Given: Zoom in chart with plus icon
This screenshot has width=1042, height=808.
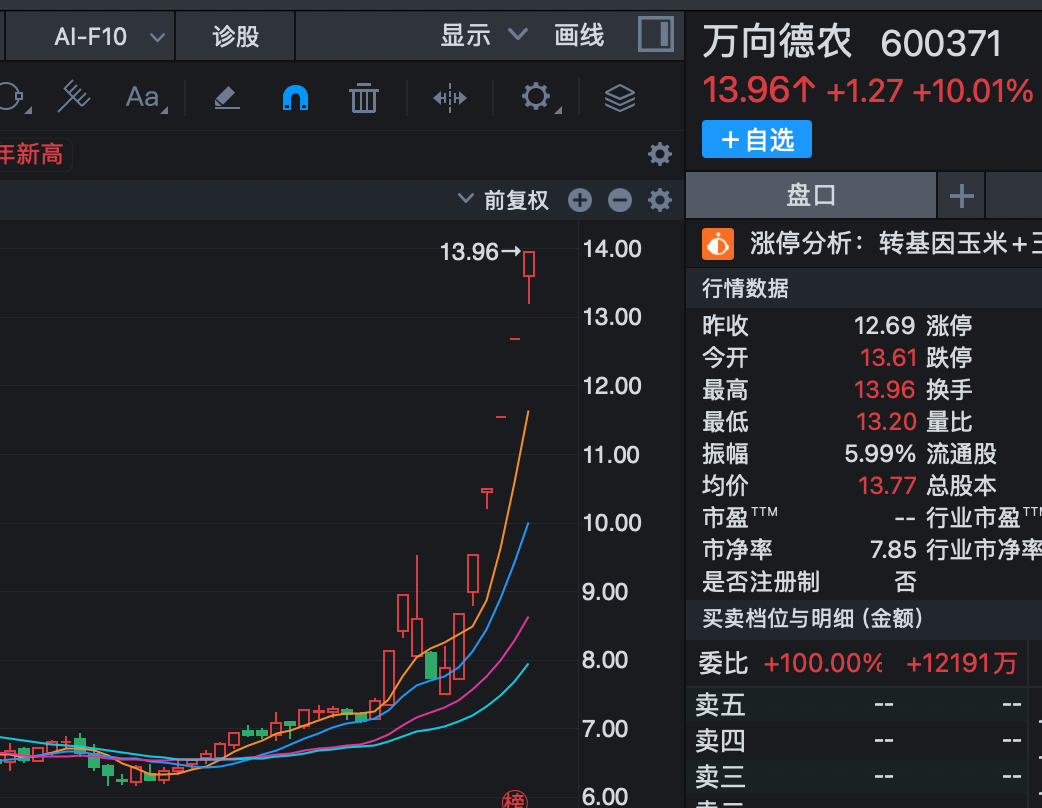Looking at the screenshot, I should pyautogui.click(x=579, y=199).
